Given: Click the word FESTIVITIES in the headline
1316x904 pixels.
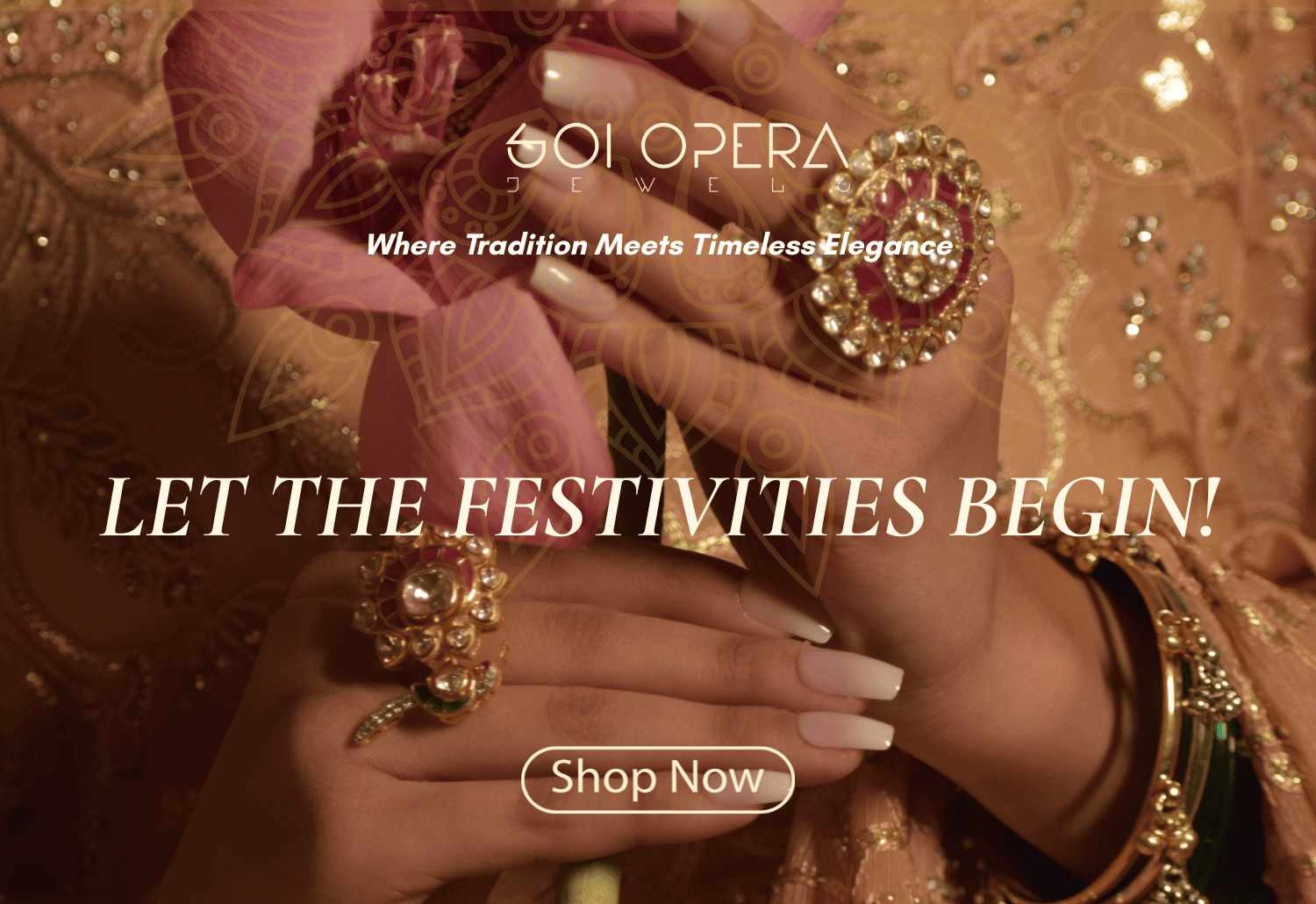Looking at the screenshot, I should tap(690, 507).
